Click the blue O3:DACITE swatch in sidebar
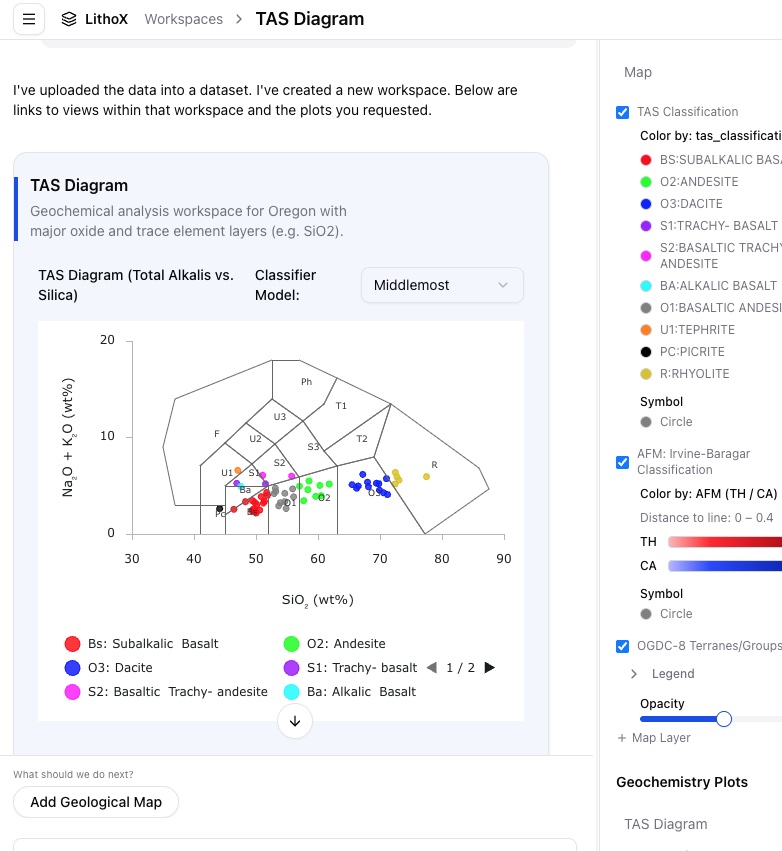782x851 pixels. click(646, 204)
